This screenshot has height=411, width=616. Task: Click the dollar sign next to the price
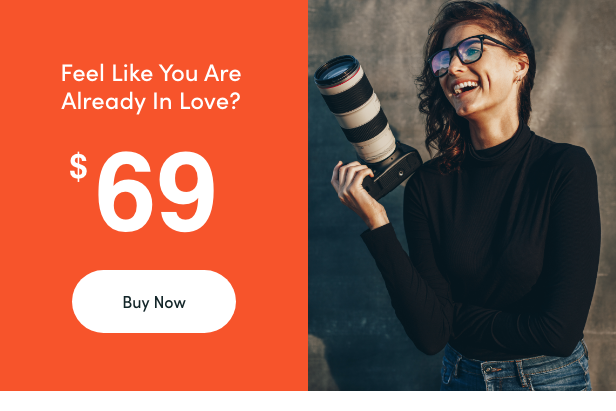[78, 167]
